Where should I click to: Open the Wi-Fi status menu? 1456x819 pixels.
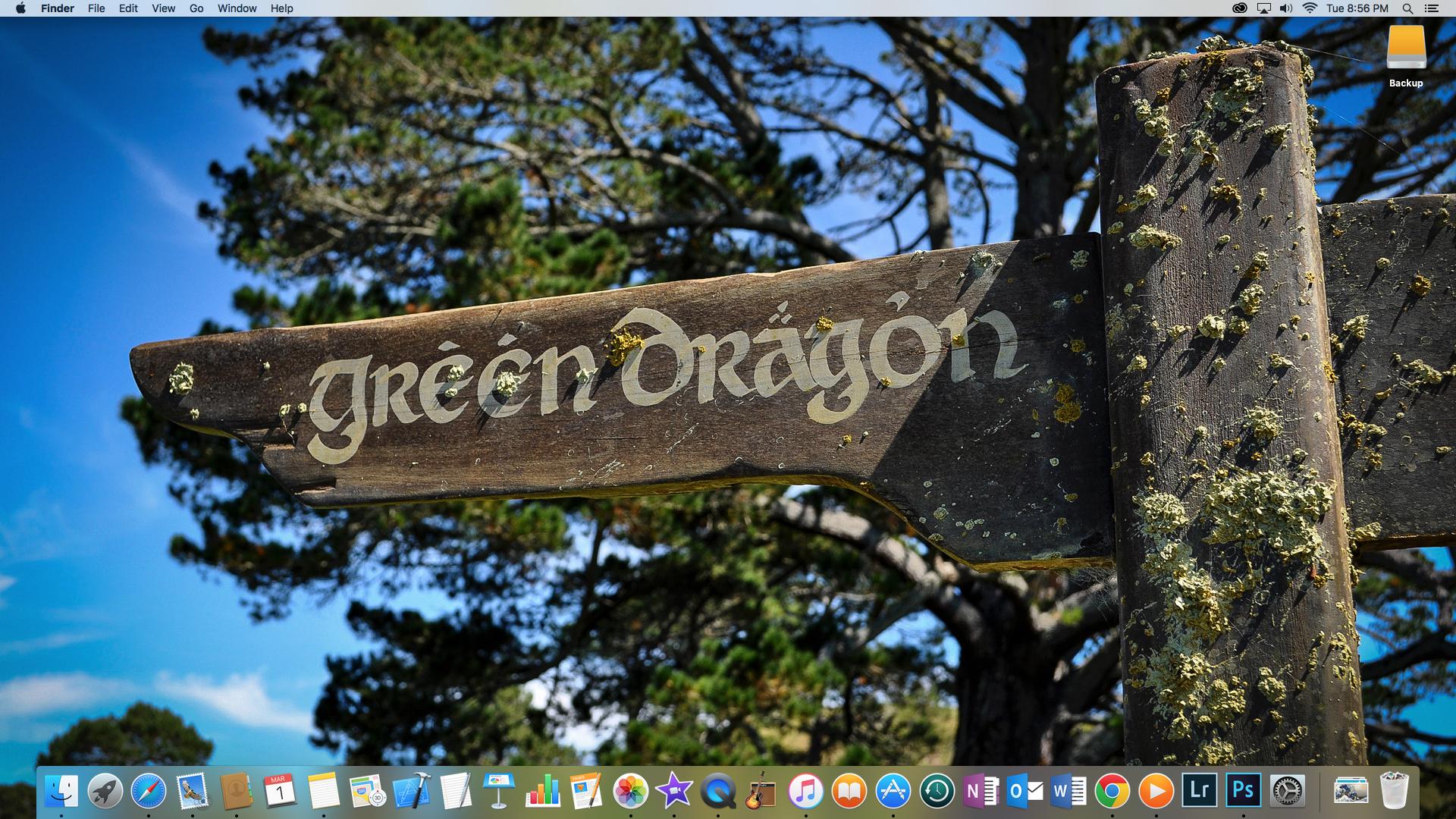[x=1310, y=8]
